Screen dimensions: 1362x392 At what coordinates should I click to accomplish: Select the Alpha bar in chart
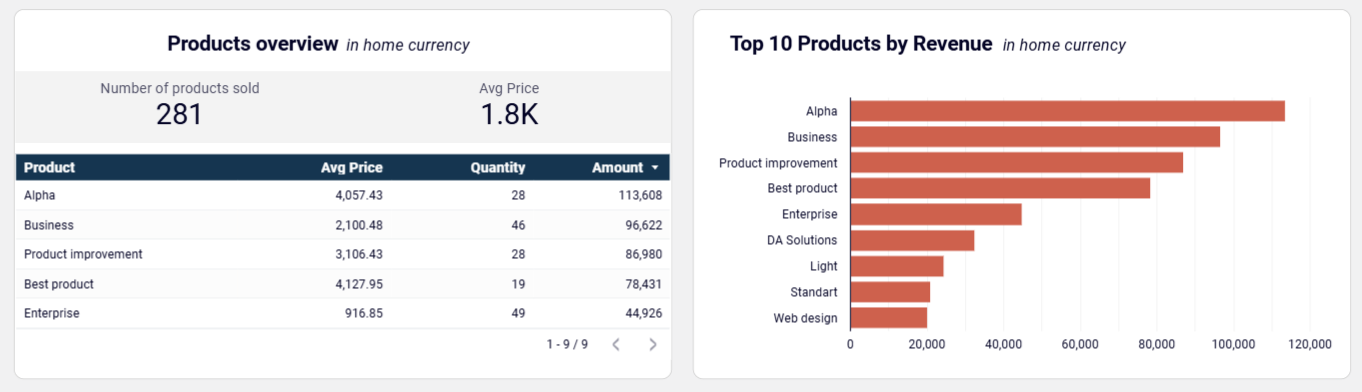(1067, 111)
